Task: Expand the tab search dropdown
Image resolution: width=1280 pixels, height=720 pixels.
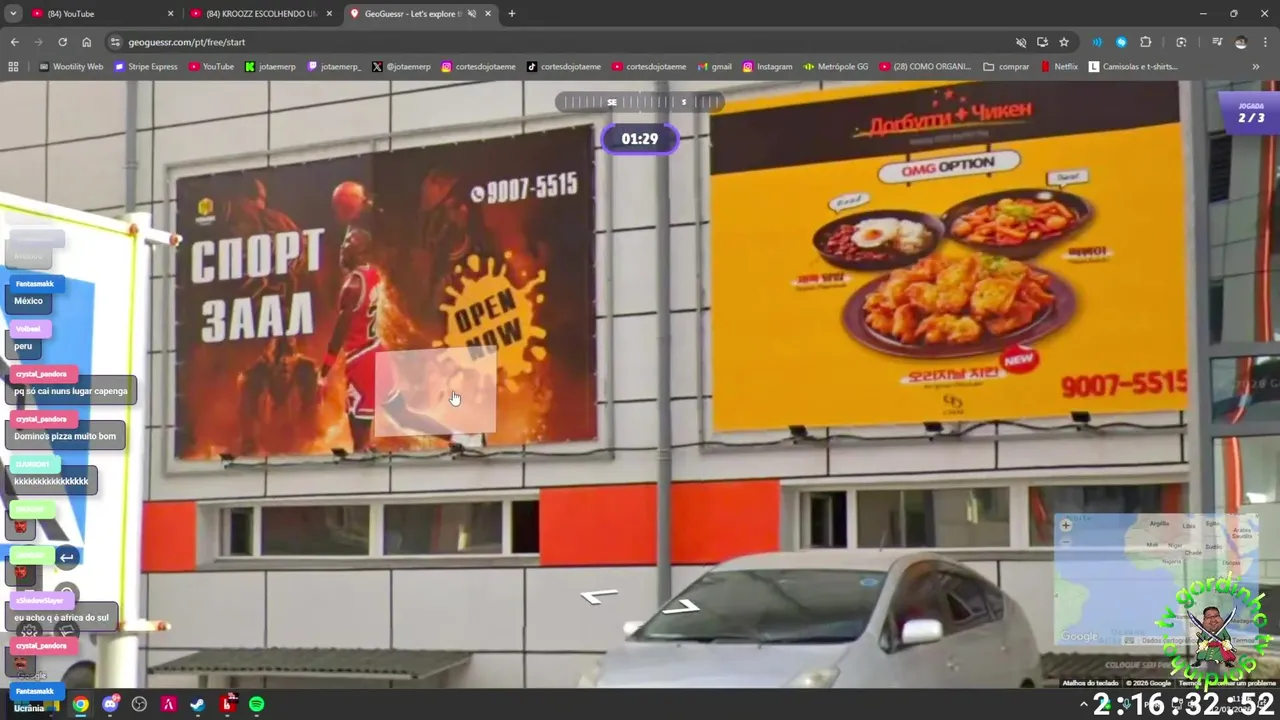Action: [13, 14]
